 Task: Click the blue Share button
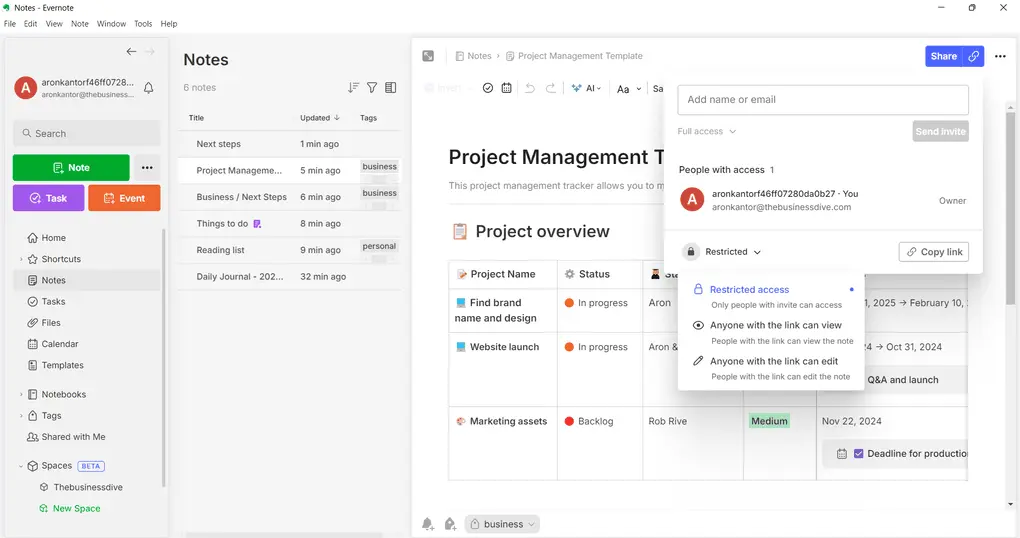[944, 56]
